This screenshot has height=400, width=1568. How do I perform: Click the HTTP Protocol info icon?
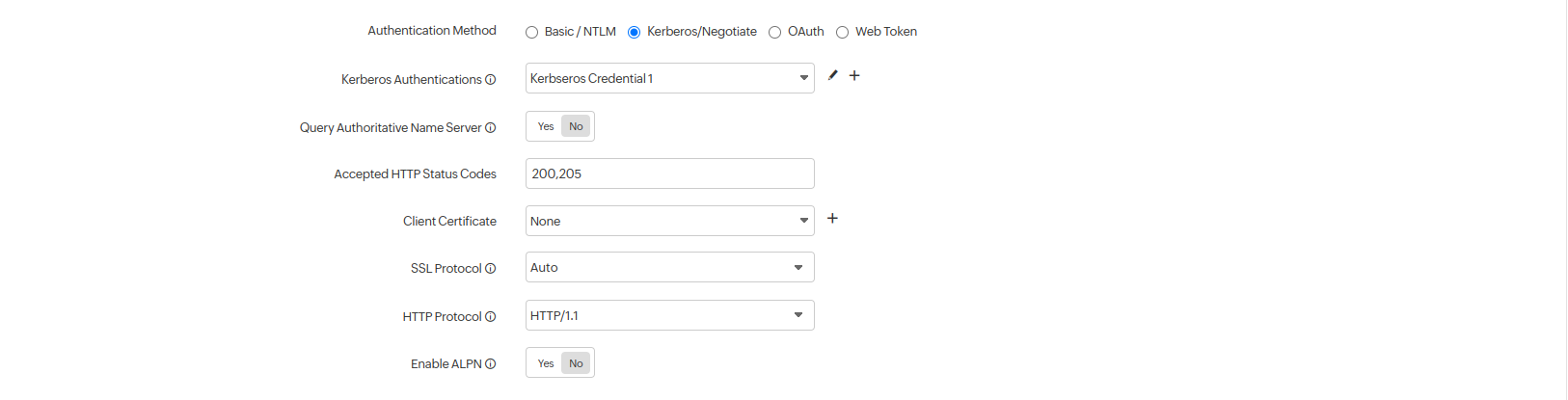(491, 317)
